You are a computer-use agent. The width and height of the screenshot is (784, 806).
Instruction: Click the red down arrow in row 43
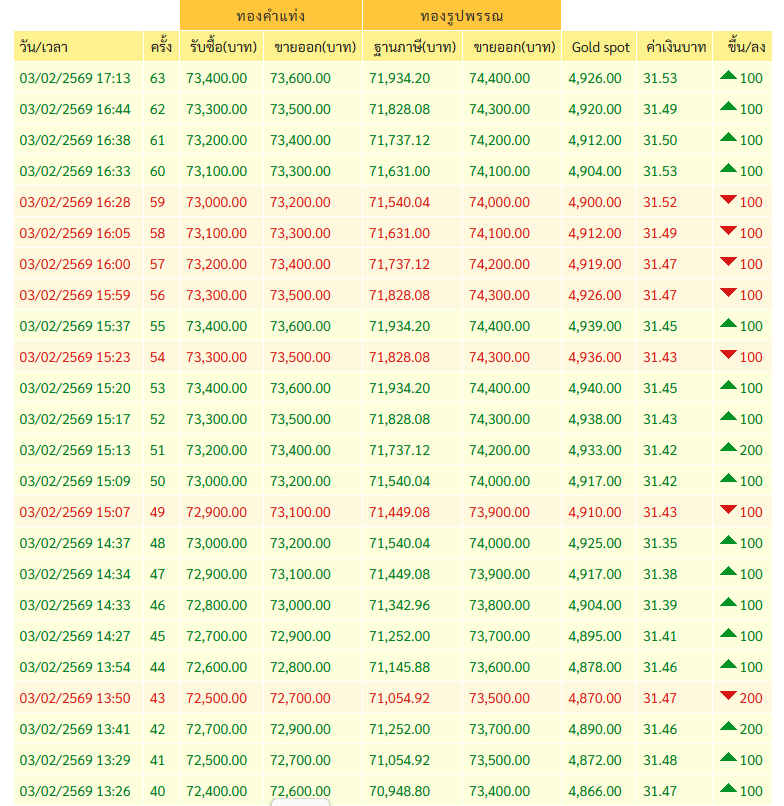point(728,695)
